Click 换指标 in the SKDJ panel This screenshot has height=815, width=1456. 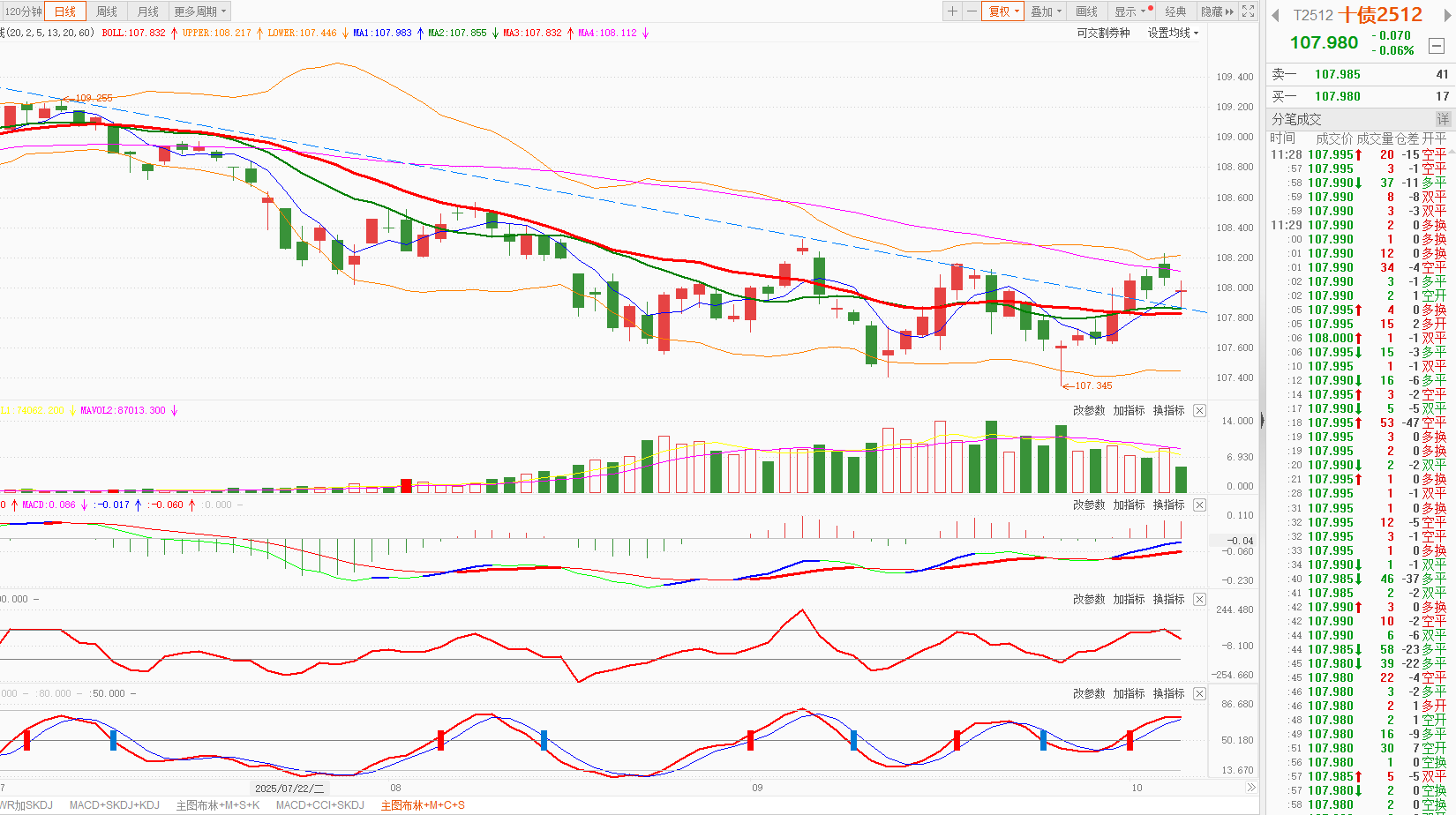(1168, 693)
